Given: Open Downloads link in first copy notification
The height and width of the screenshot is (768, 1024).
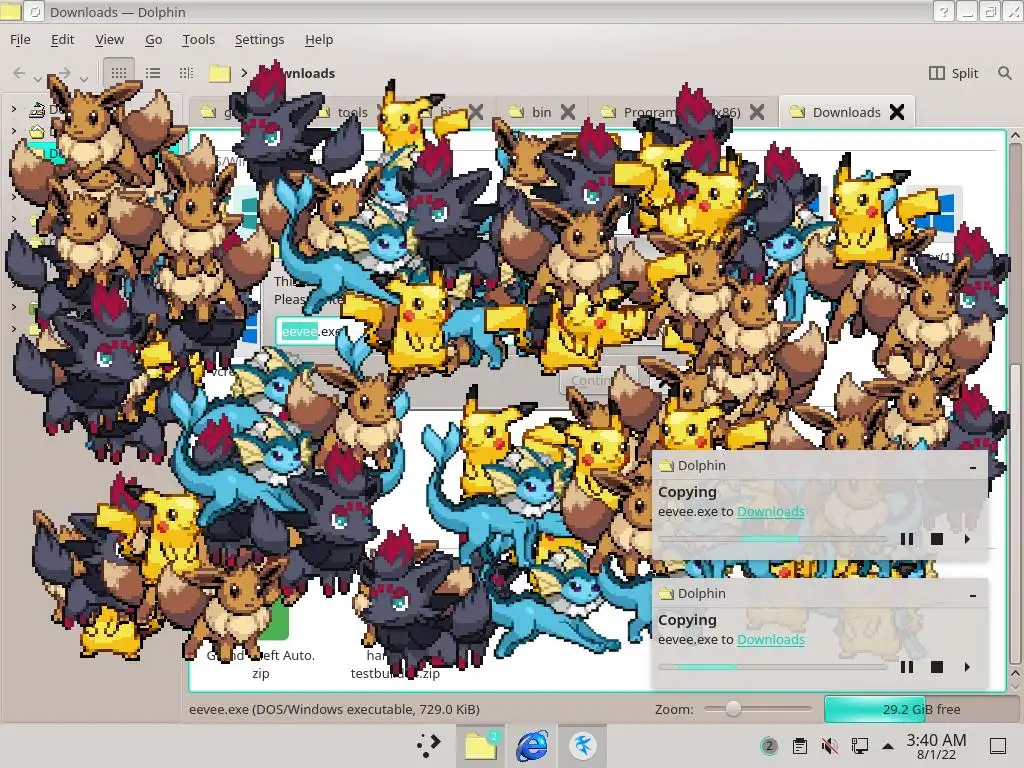Looking at the screenshot, I should 771,511.
